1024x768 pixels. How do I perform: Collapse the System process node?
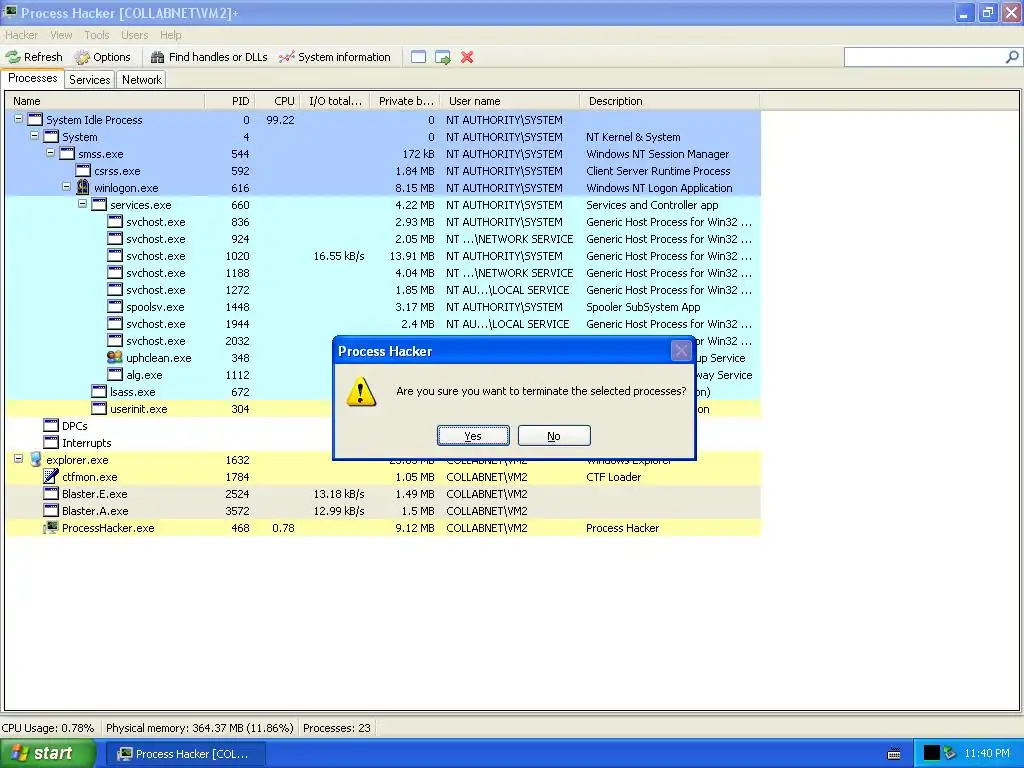[35, 136]
